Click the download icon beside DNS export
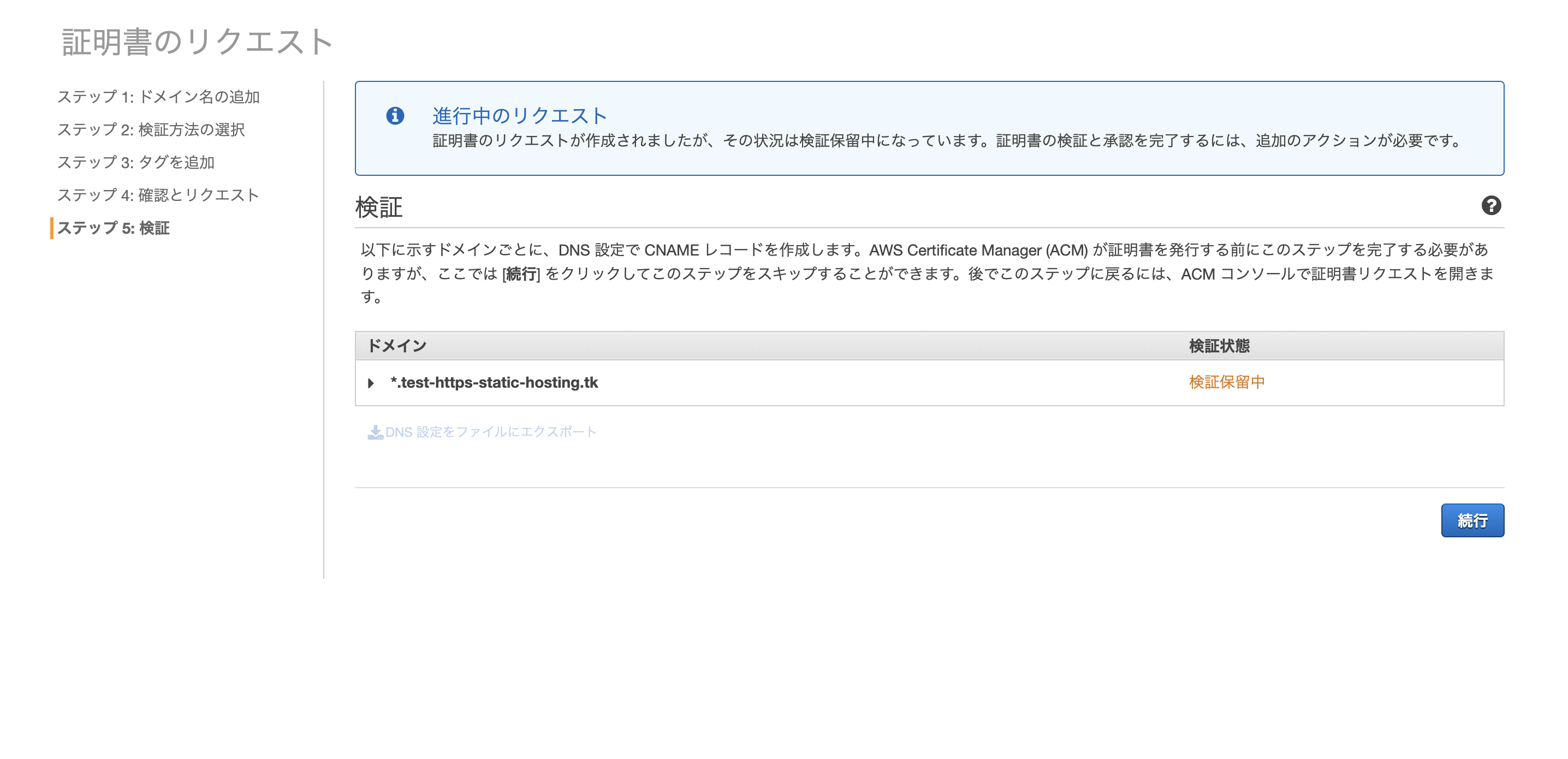This screenshot has height=759, width=1568. pos(375,432)
